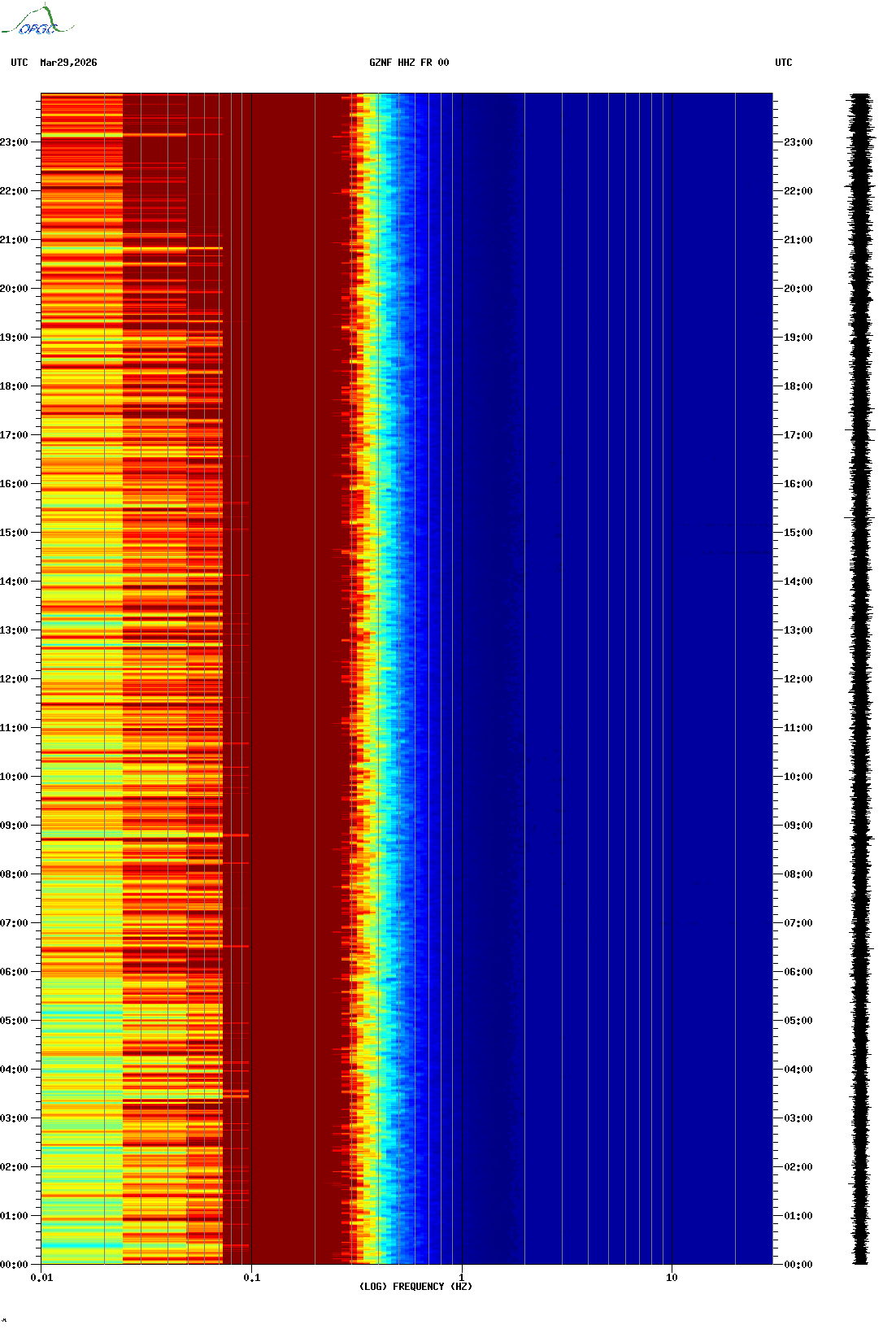Click '07:00' on the right time axis

coord(798,923)
